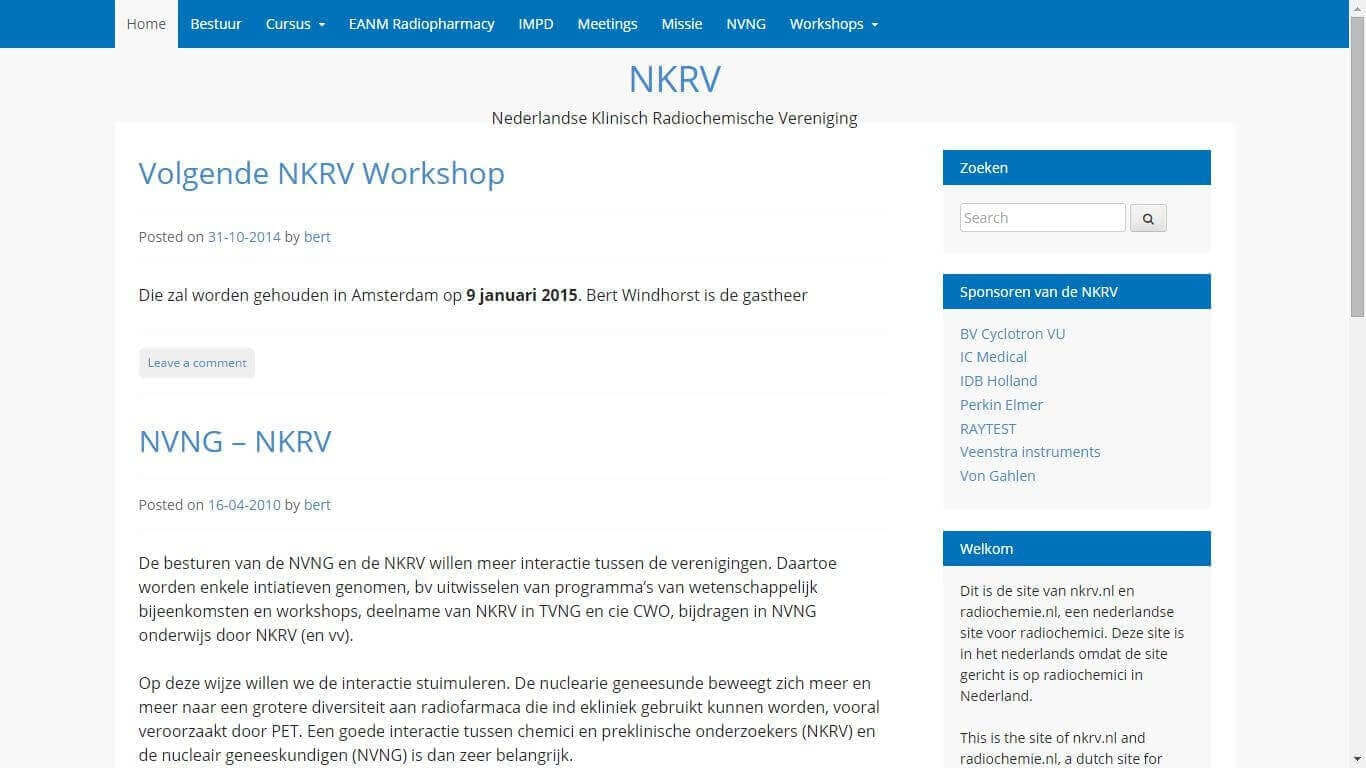Viewport: 1366px width, 768px height.
Task: Open the NVNG menu item
Action: coord(745,24)
